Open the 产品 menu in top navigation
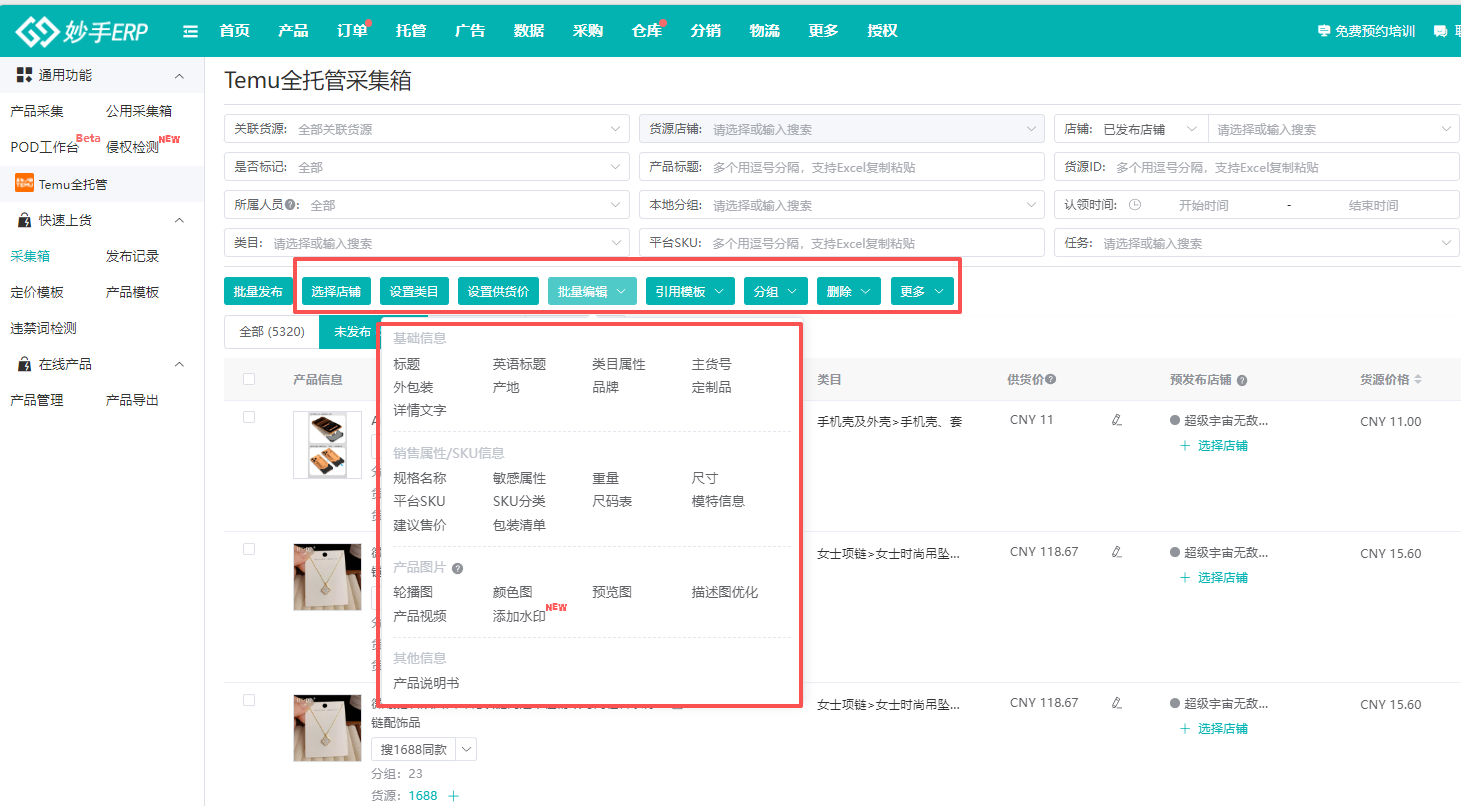This screenshot has height=806, width=1461. [293, 30]
